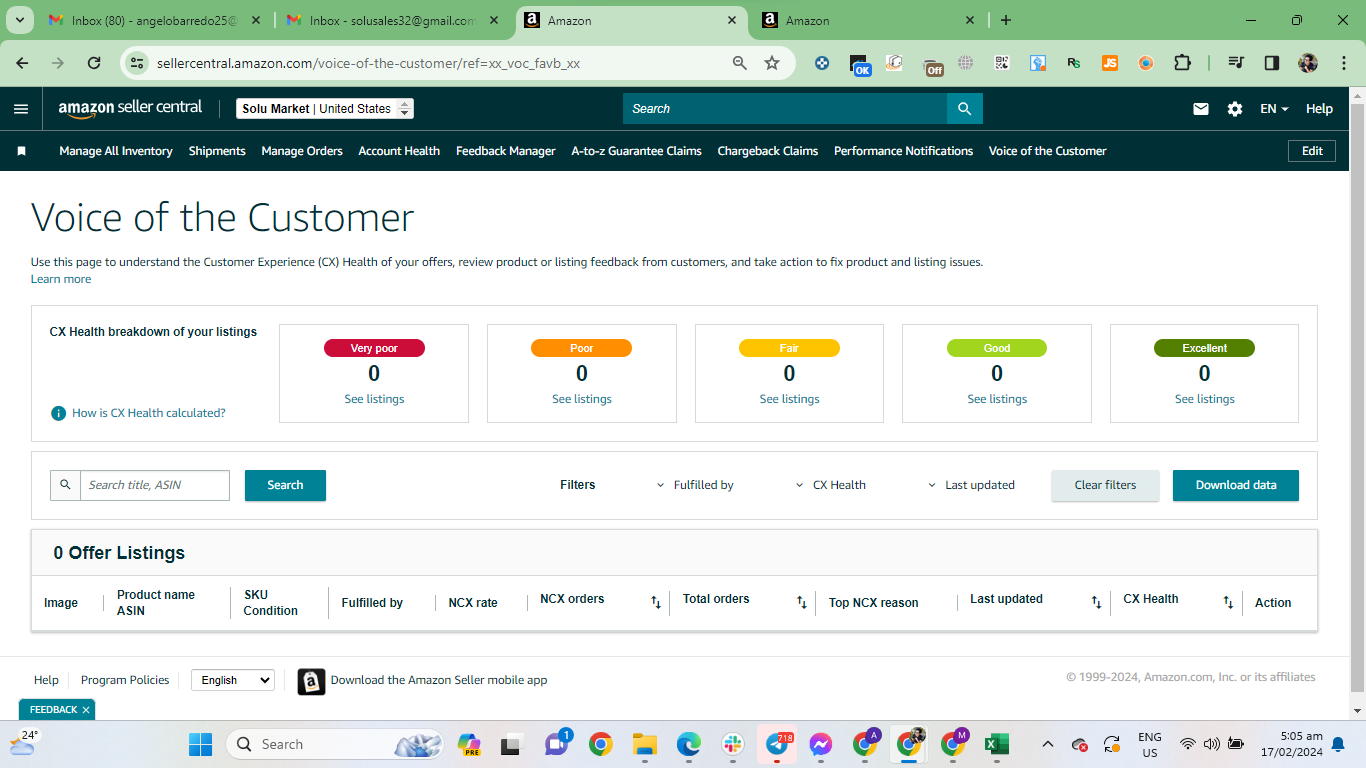Image resolution: width=1366 pixels, height=768 pixels.
Task: Open the Windows Start menu
Action: click(201, 745)
